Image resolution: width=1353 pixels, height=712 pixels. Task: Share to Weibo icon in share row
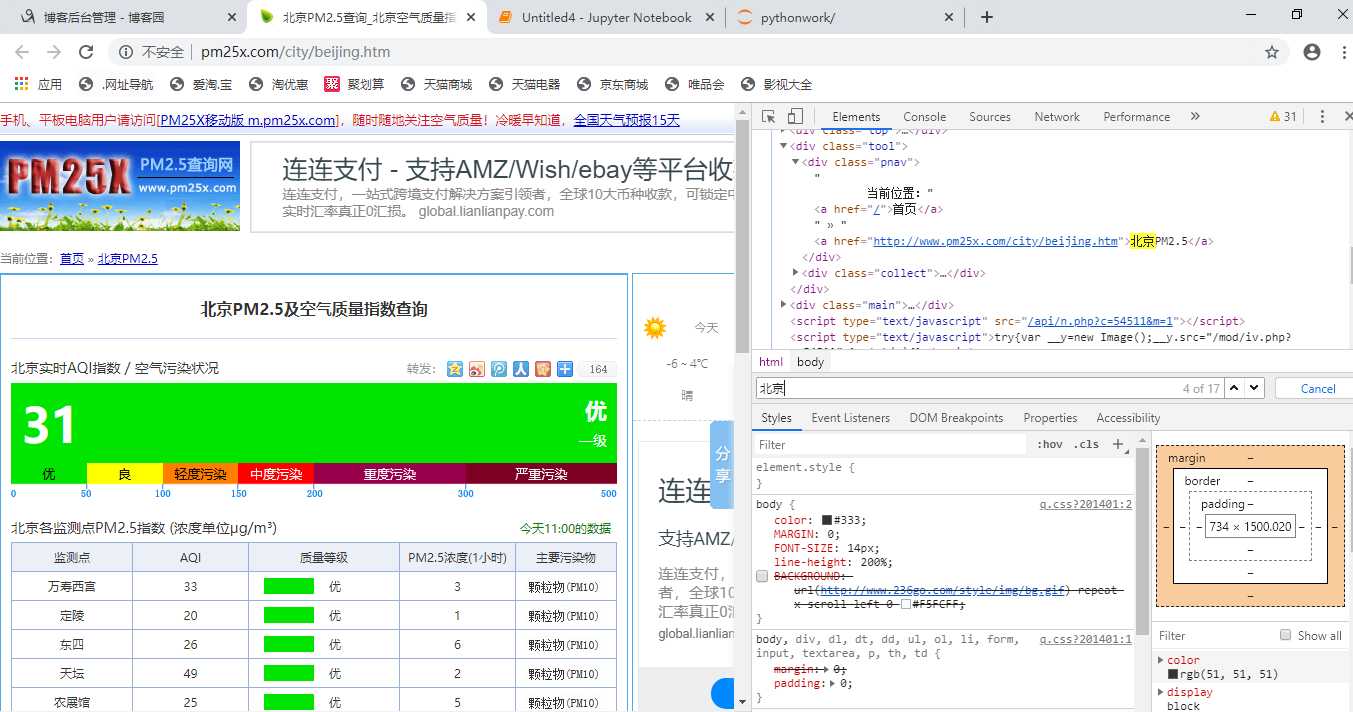click(x=477, y=369)
